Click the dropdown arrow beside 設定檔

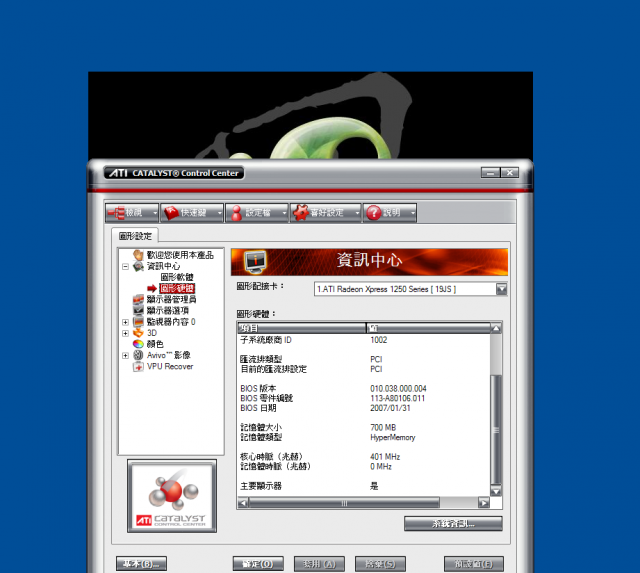(x=284, y=213)
